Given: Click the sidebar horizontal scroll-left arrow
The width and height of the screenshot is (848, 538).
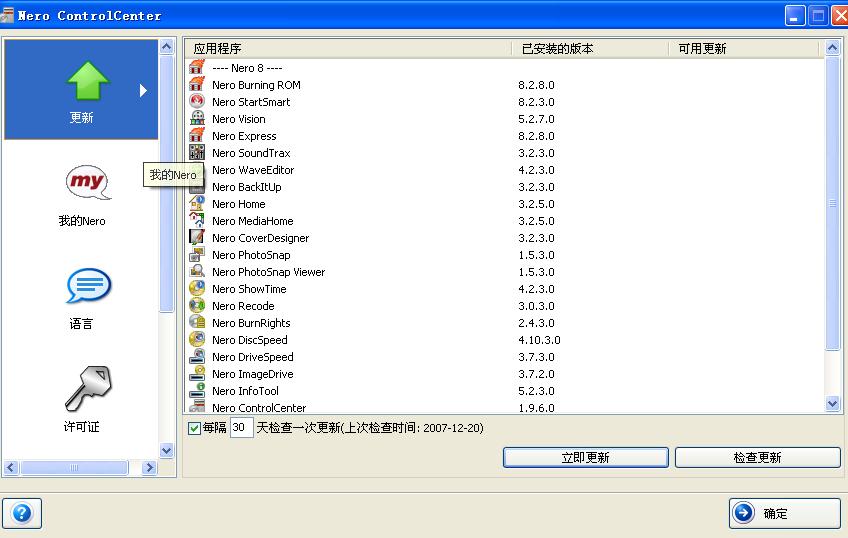Looking at the screenshot, I should [11, 468].
